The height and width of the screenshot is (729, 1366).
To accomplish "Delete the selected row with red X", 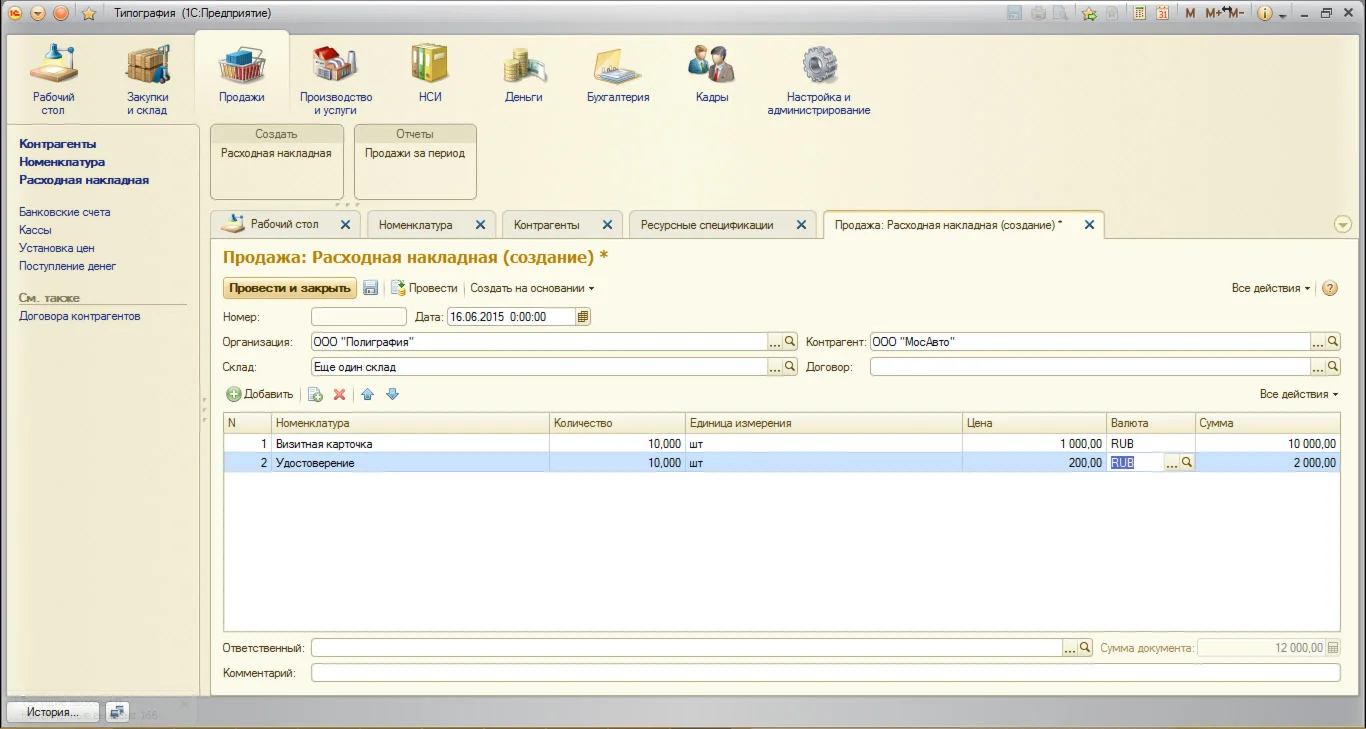I will point(340,394).
